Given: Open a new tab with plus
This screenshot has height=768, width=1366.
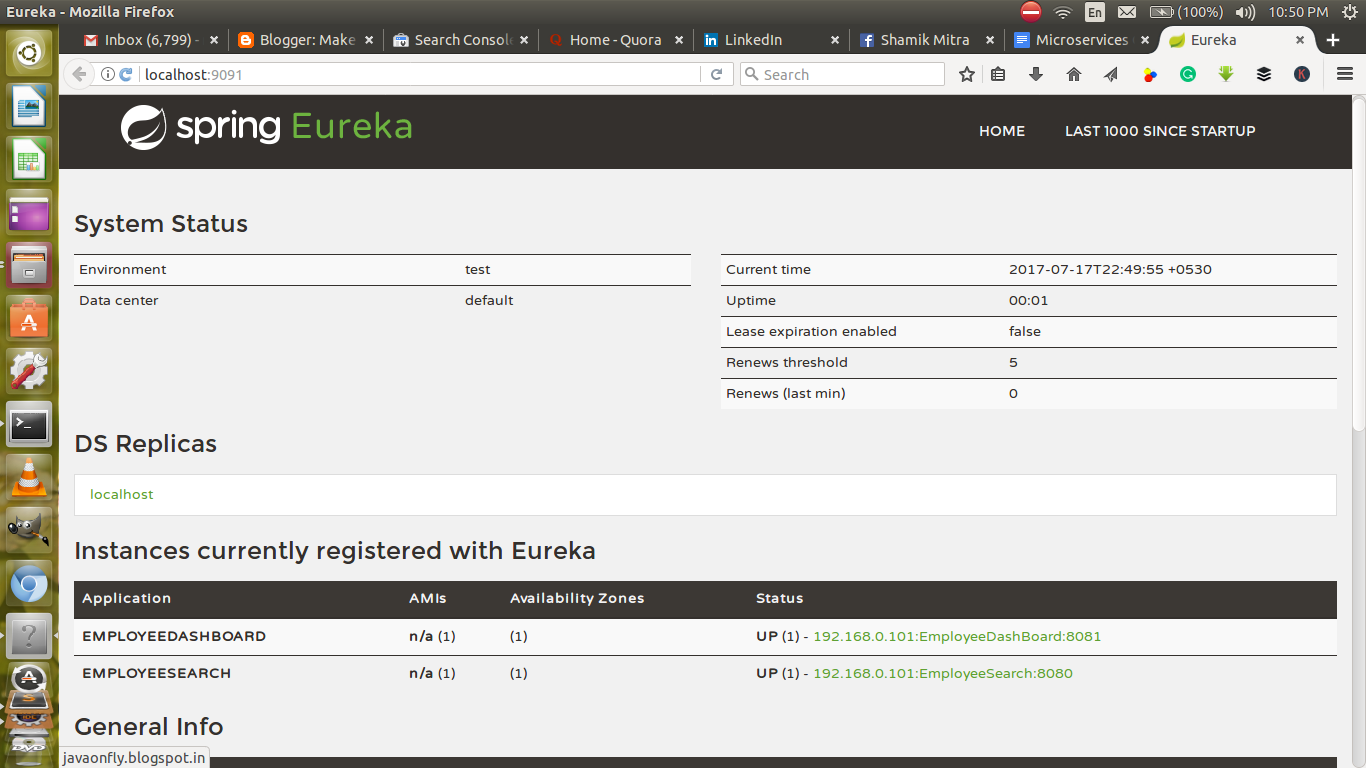Looking at the screenshot, I should 1332,40.
